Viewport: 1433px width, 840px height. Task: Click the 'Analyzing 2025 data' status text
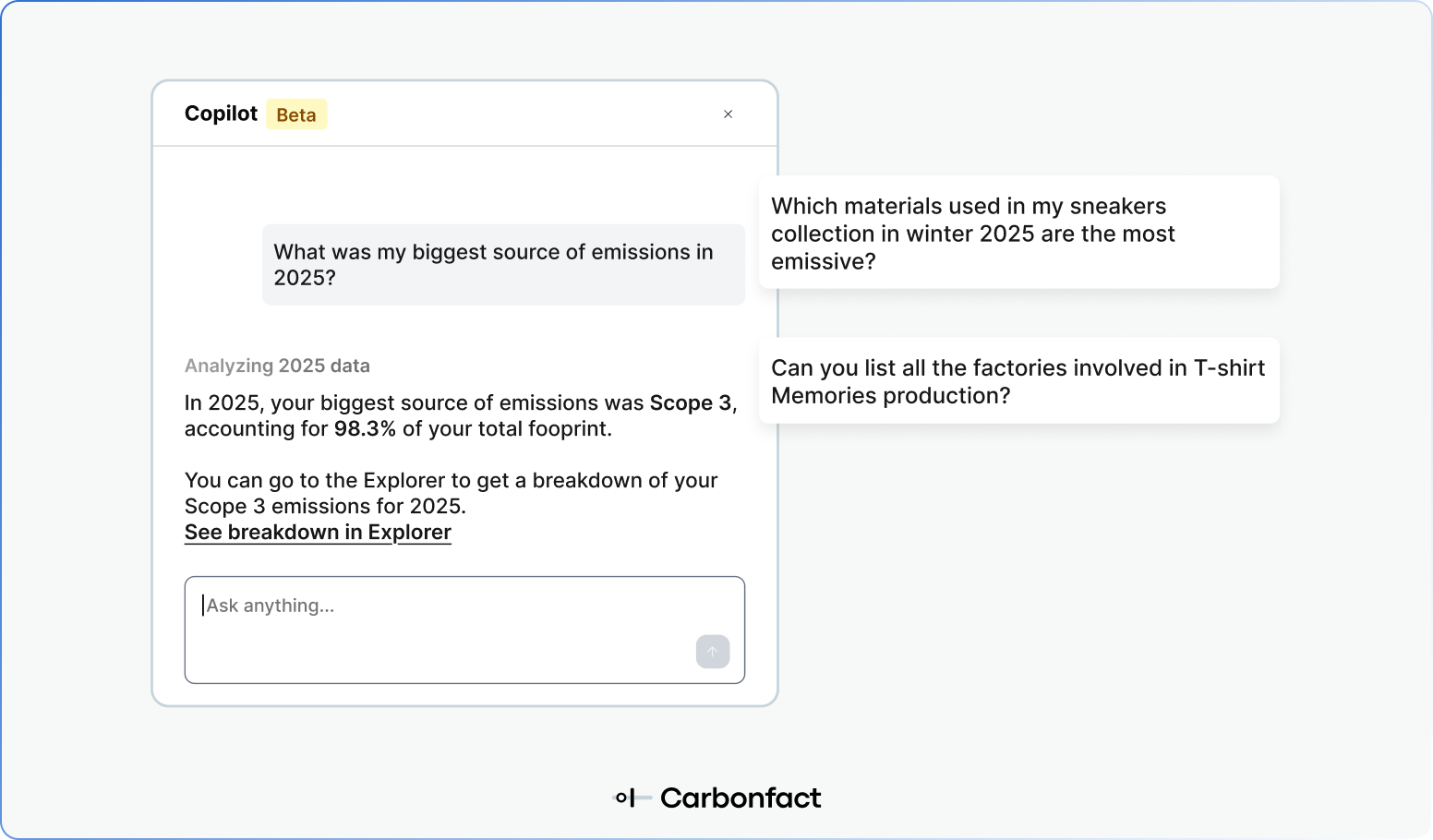[277, 366]
